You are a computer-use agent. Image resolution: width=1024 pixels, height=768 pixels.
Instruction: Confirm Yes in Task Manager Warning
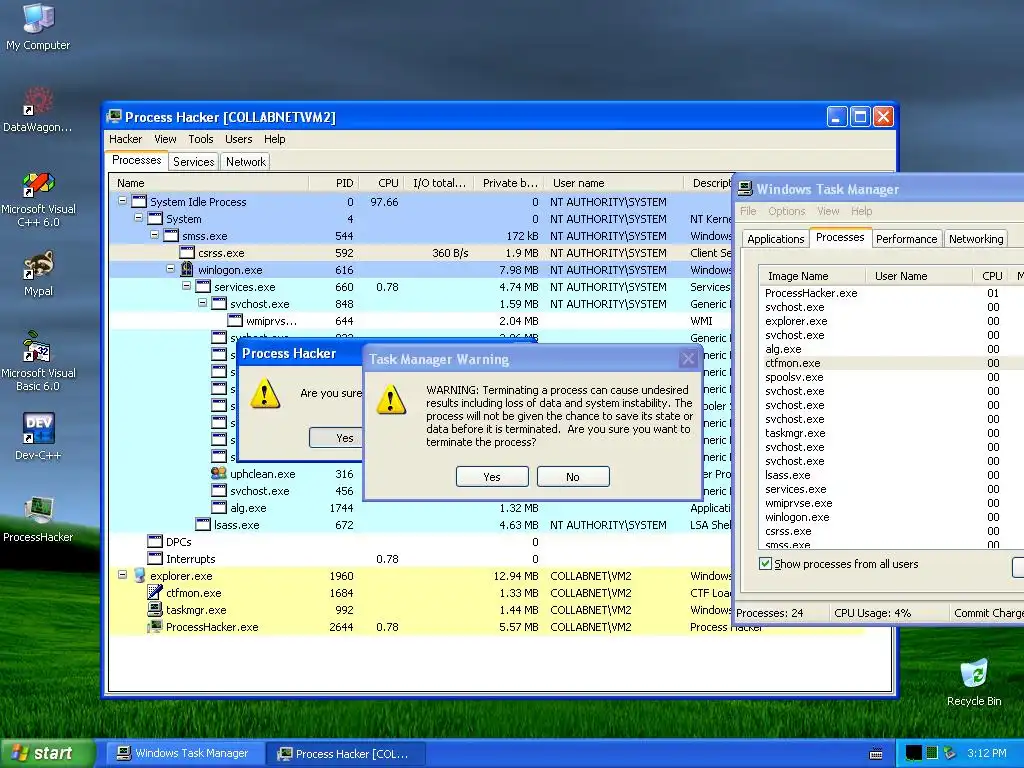pos(492,477)
